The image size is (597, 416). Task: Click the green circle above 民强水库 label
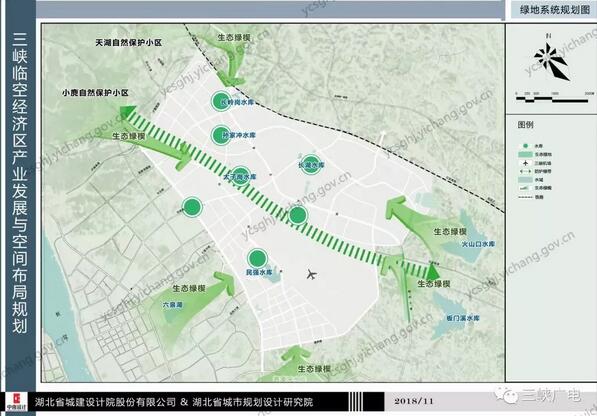[257, 258]
